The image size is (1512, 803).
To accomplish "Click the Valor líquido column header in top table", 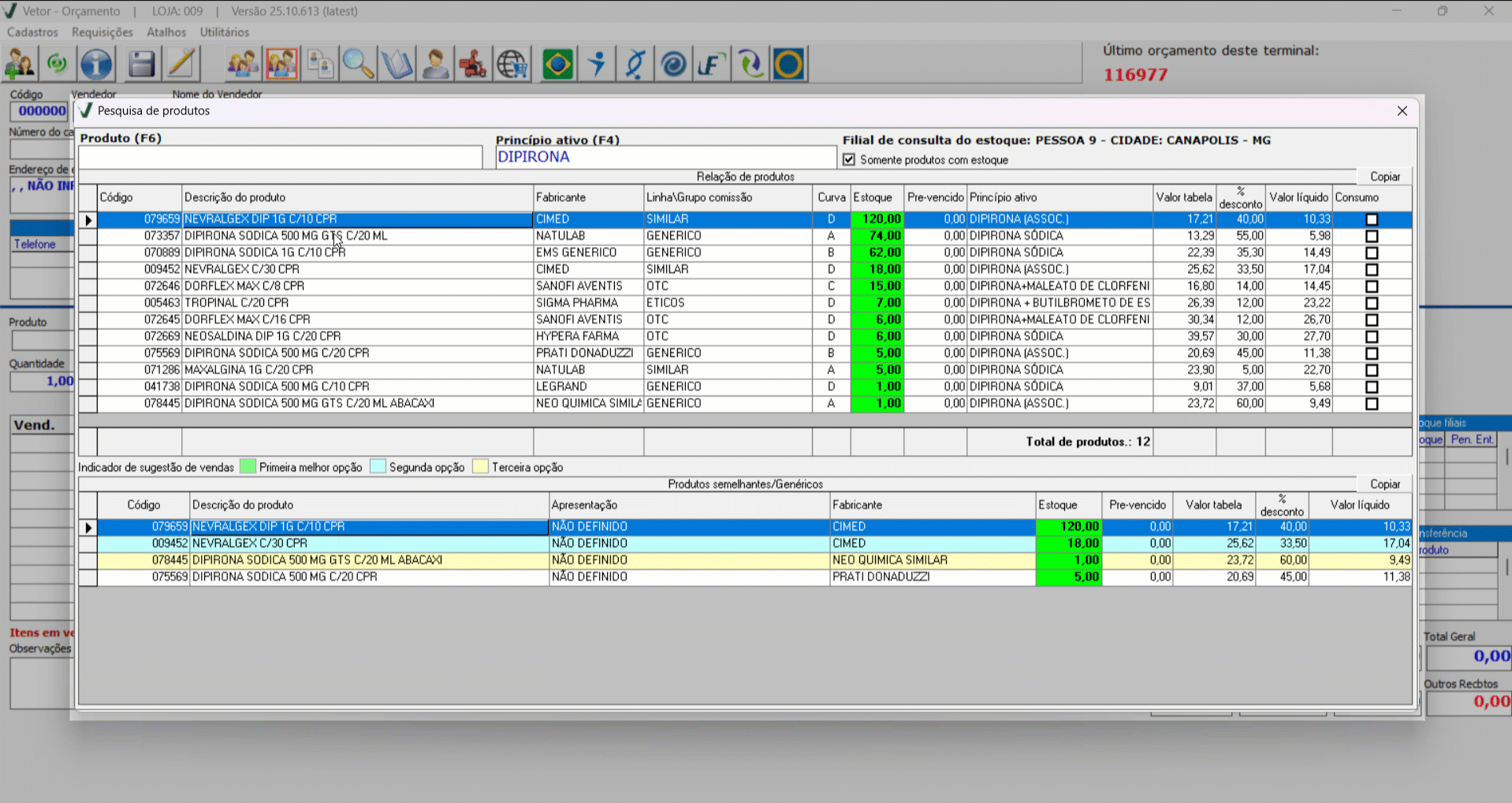I will tap(1298, 197).
